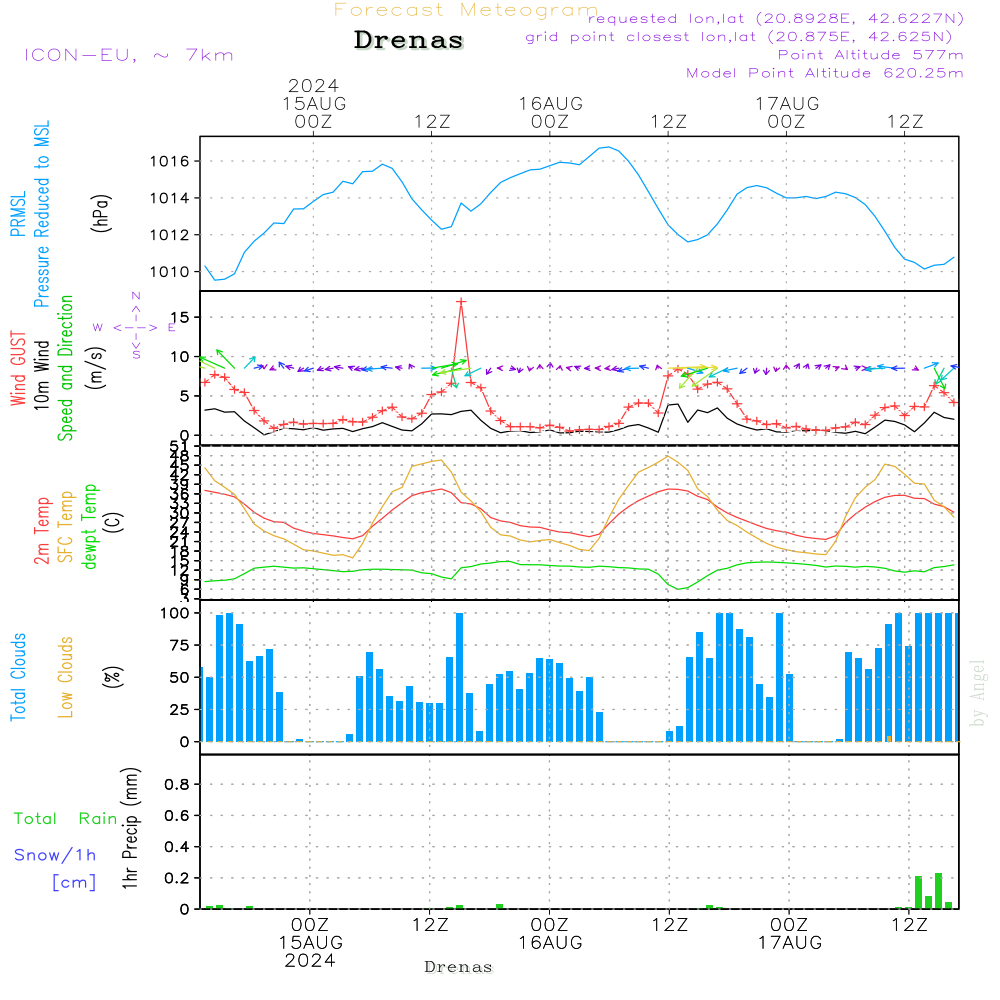Viewport: 1000px width, 1000px height.
Task: Click the 'E' on compass legend
Action: pyautogui.click(x=171, y=327)
